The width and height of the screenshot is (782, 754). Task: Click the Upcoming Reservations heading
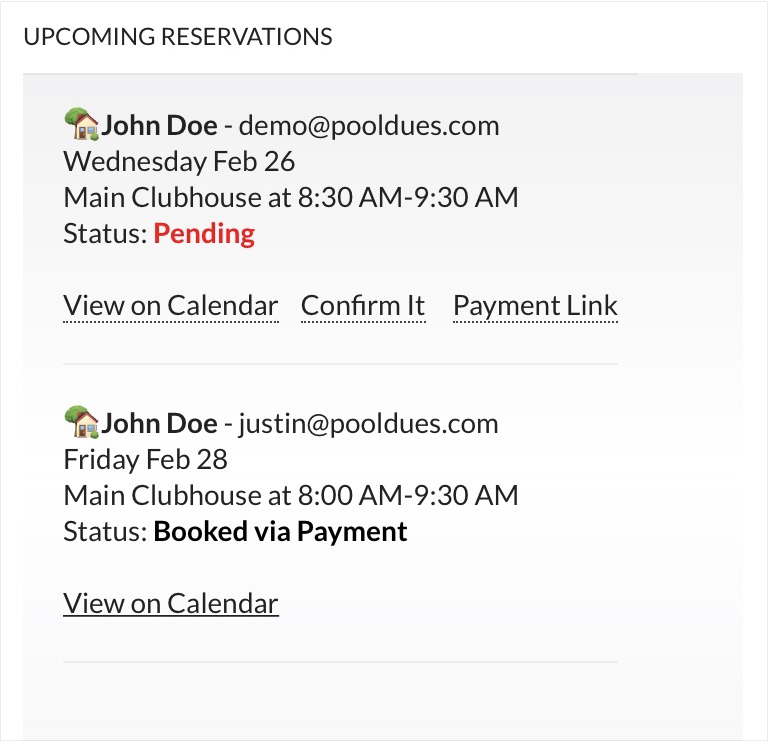(x=178, y=37)
